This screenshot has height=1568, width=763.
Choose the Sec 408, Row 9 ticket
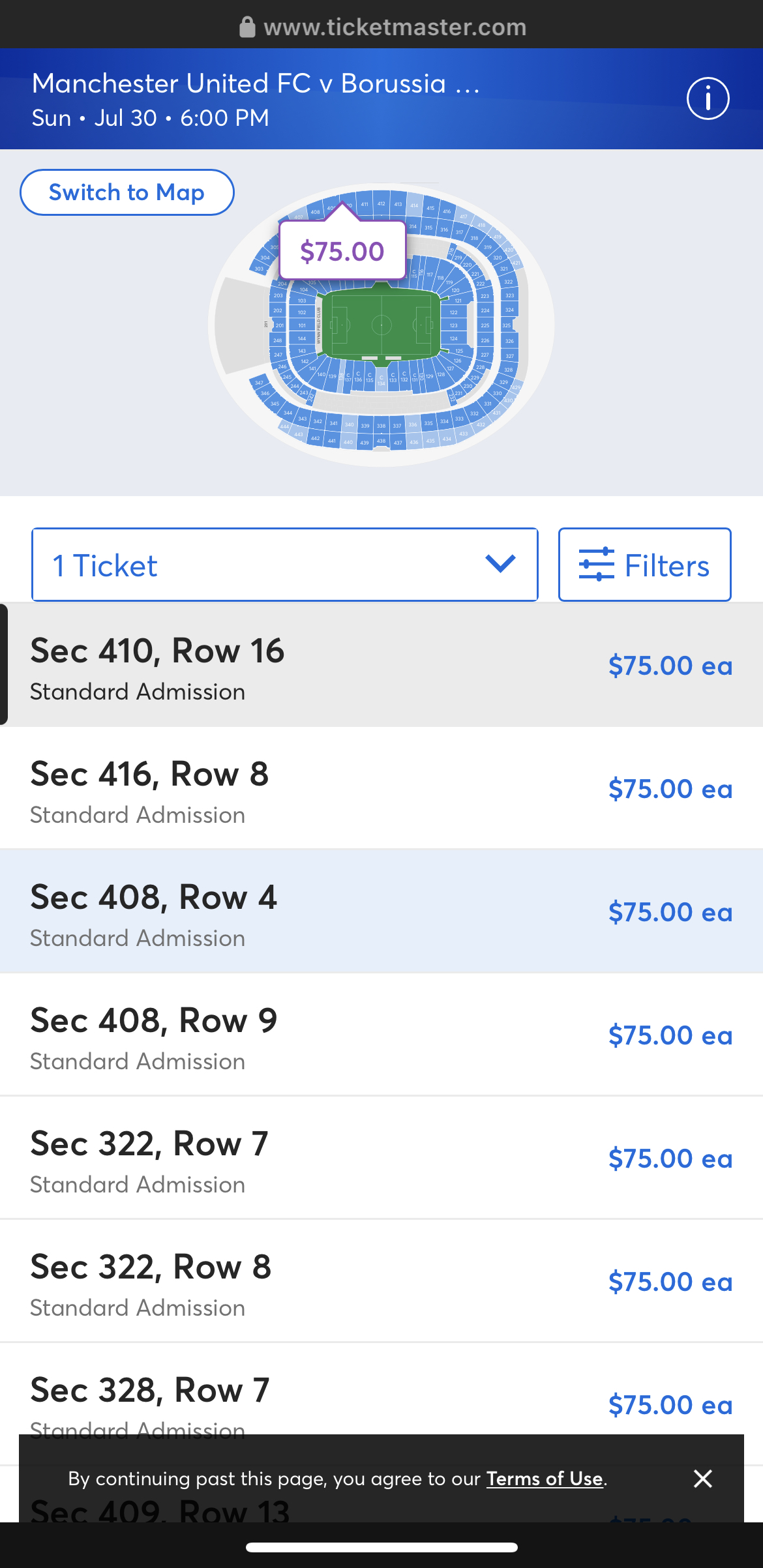pyautogui.click(x=381, y=1035)
